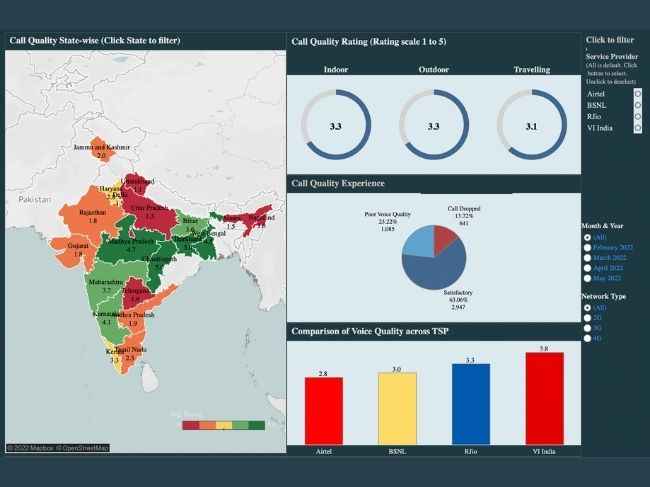Screen dimensions: 650x487
Task: Select the 2G network type
Action: point(587,318)
